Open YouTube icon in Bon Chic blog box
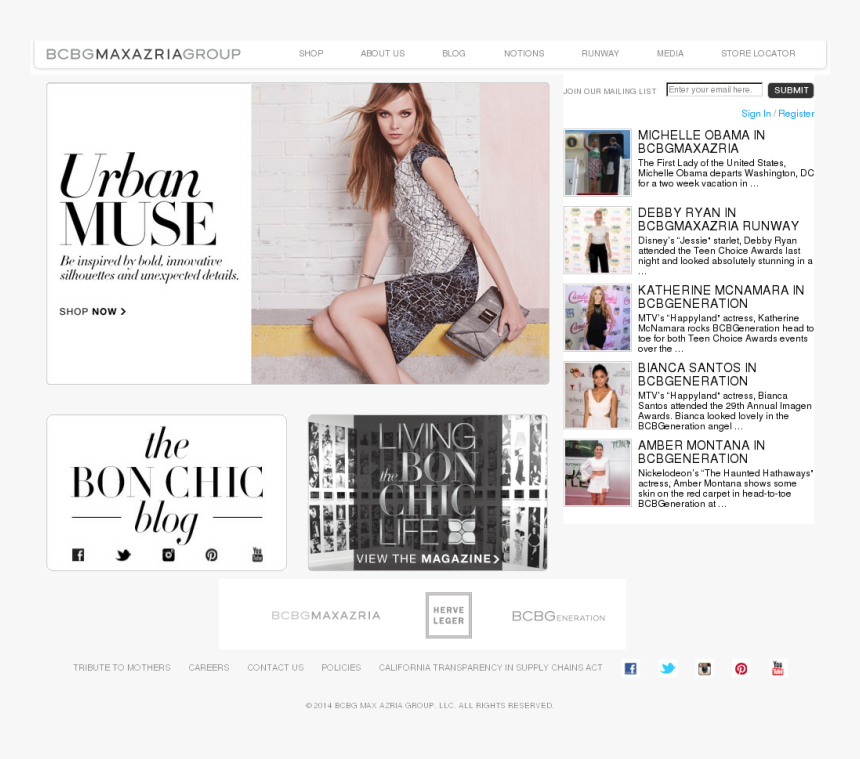This screenshot has height=759, width=860. pos(257,554)
